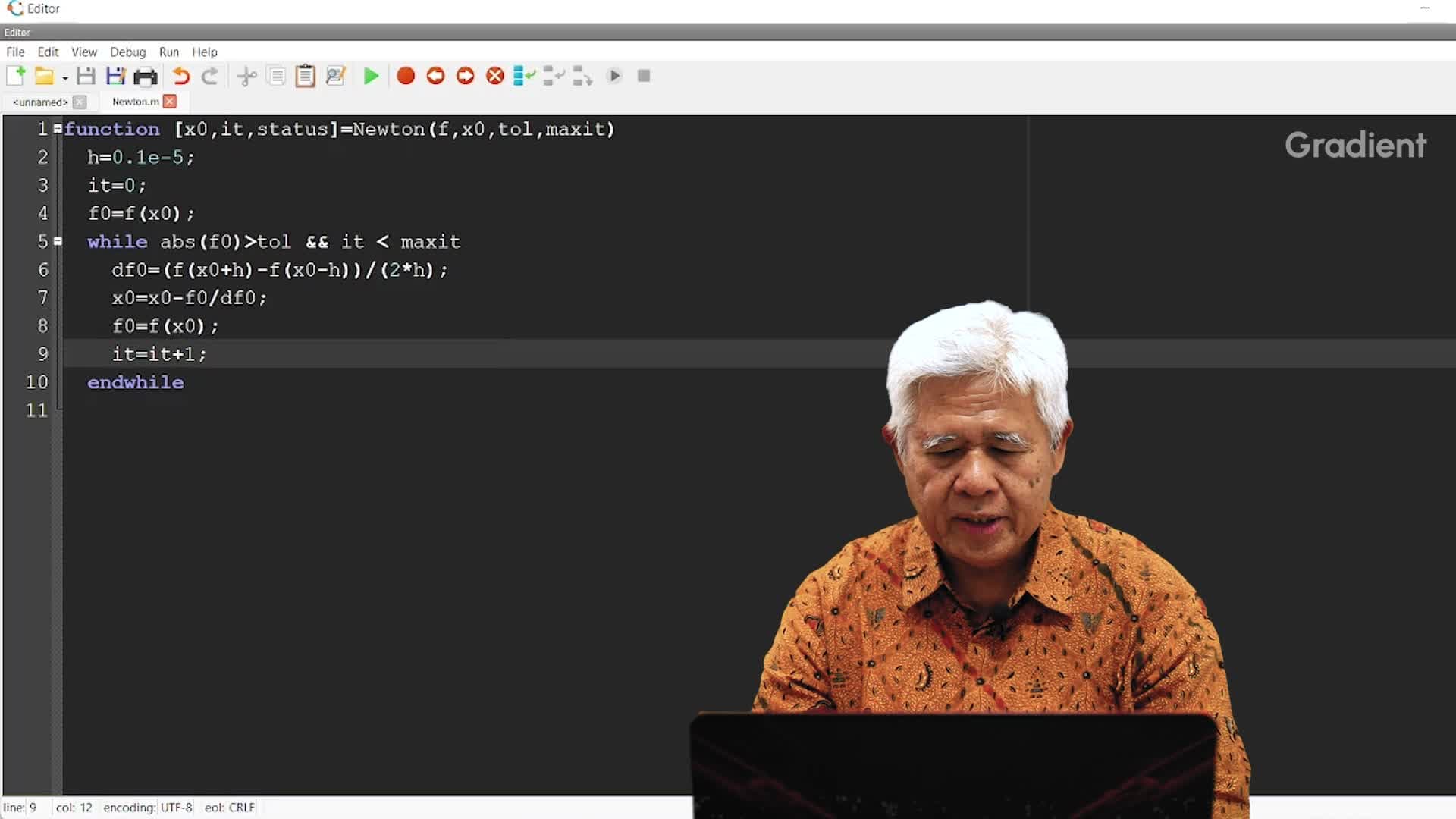The height and width of the screenshot is (819, 1456).
Task: Undo the last edit
Action: [180, 76]
